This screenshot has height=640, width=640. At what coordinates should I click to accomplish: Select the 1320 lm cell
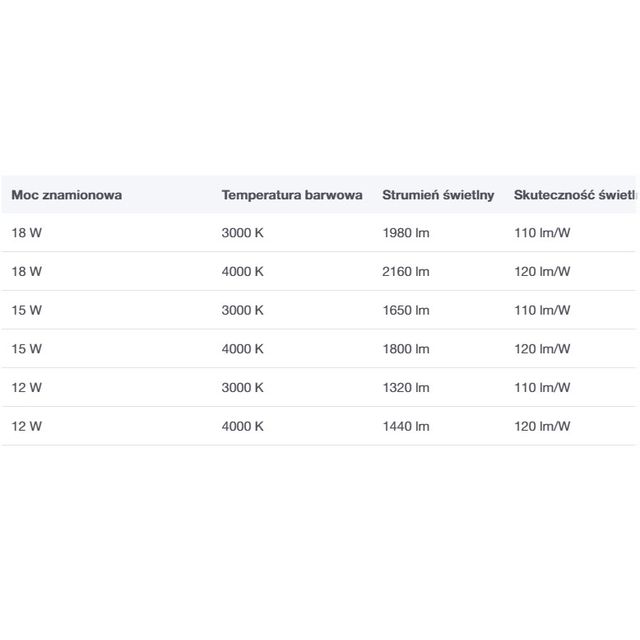coord(406,387)
